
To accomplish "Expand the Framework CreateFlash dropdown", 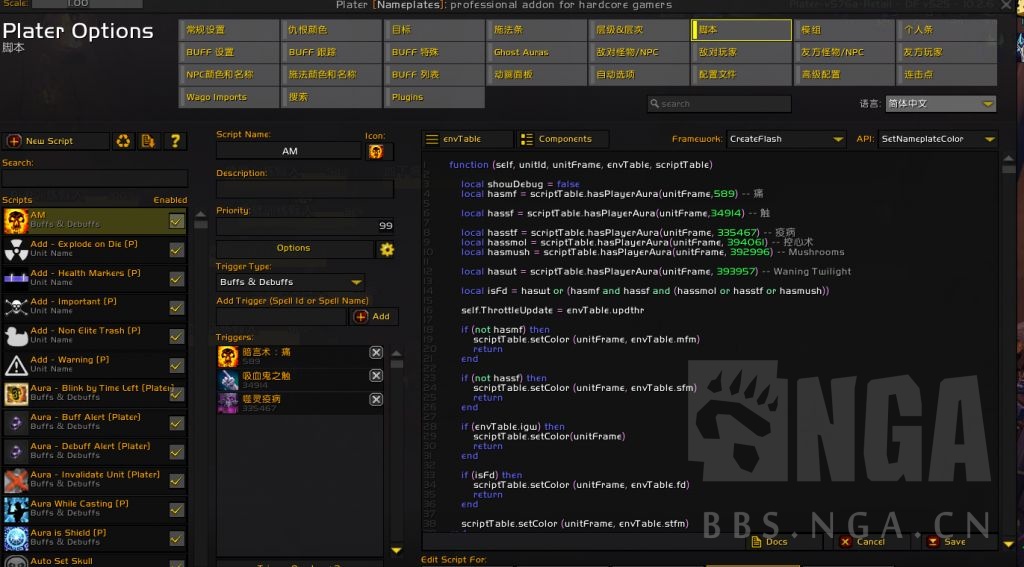I will click(785, 139).
